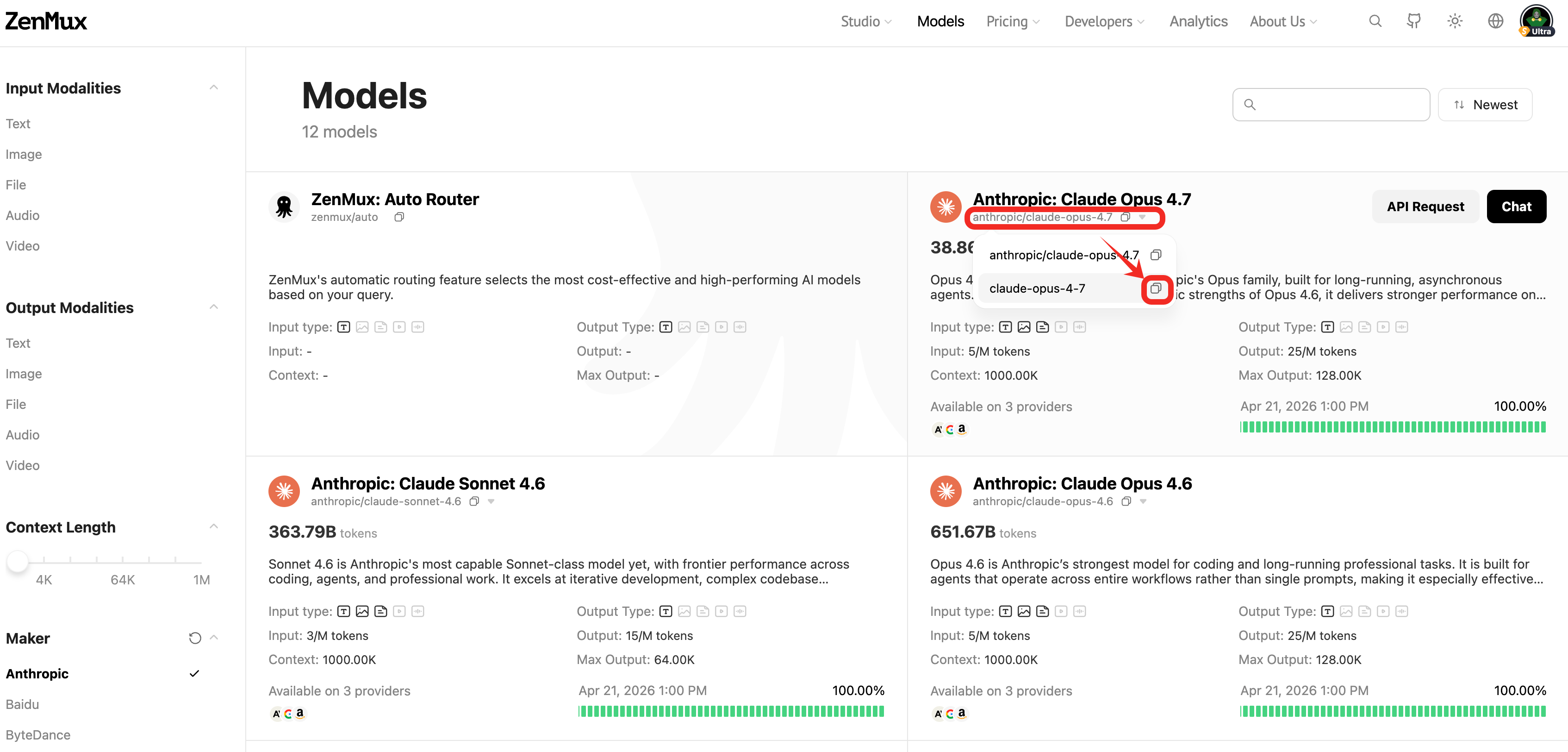Image resolution: width=1568 pixels, height=752 pixels.
Task: Deselect the Anthropic maker filter
Action: click(x=37, y=673)
